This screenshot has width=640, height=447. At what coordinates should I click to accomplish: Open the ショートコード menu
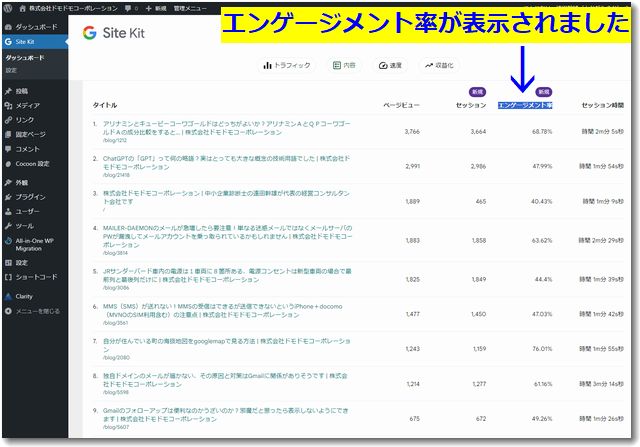[x=35, y=277]
